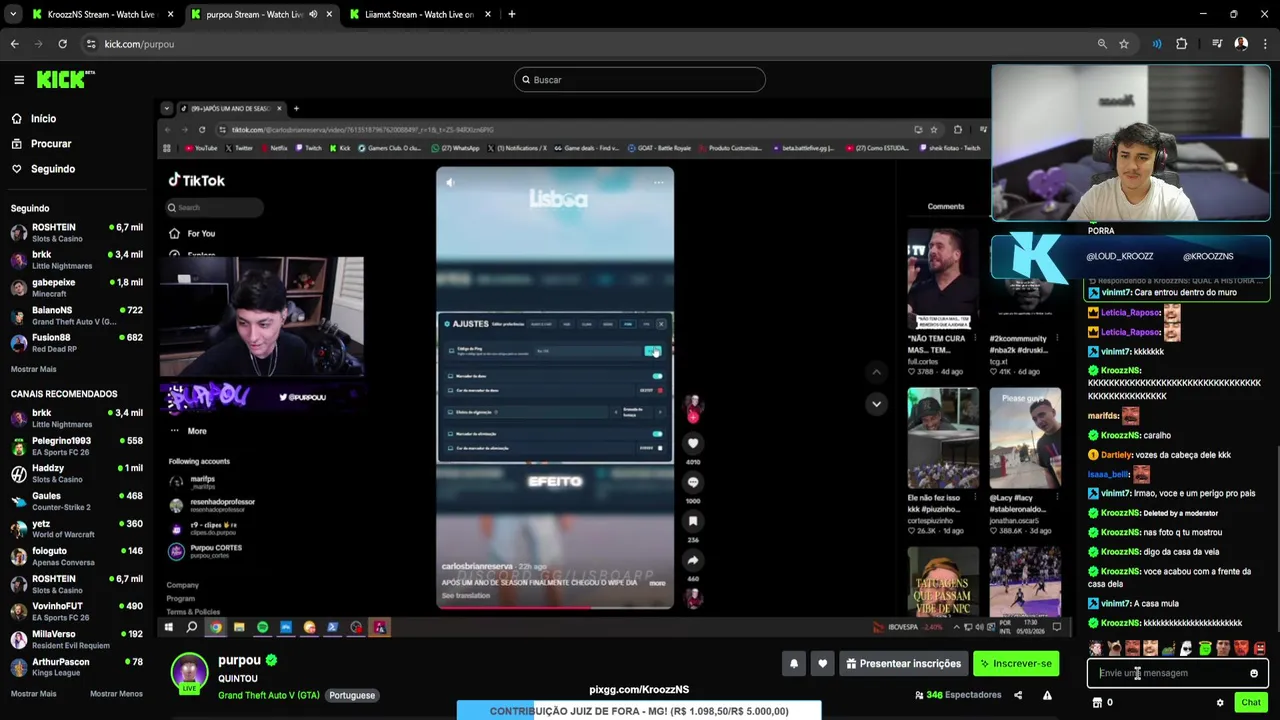Open Haddzy recommended channel
The image size is (1280, 720).
coord(76,474)
